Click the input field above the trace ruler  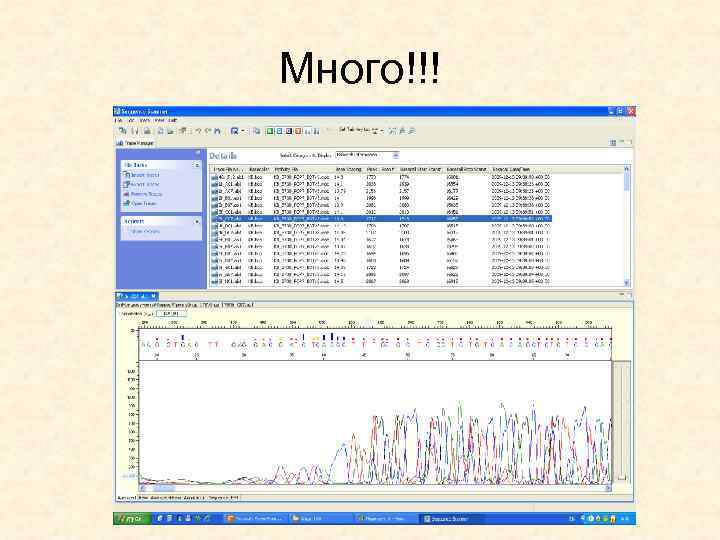click(x=171, y=314)
